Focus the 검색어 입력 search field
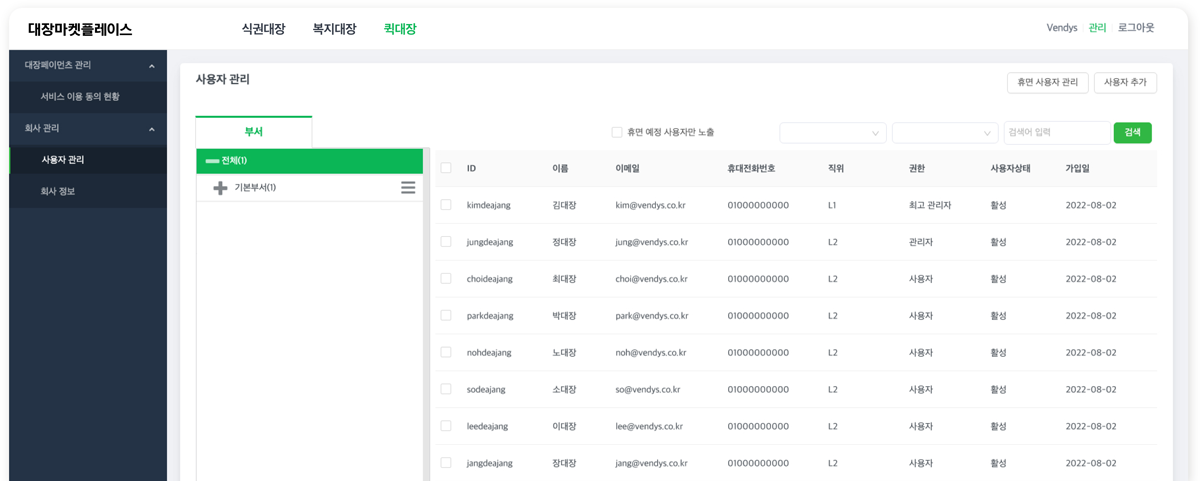 tap(1055, 133)
